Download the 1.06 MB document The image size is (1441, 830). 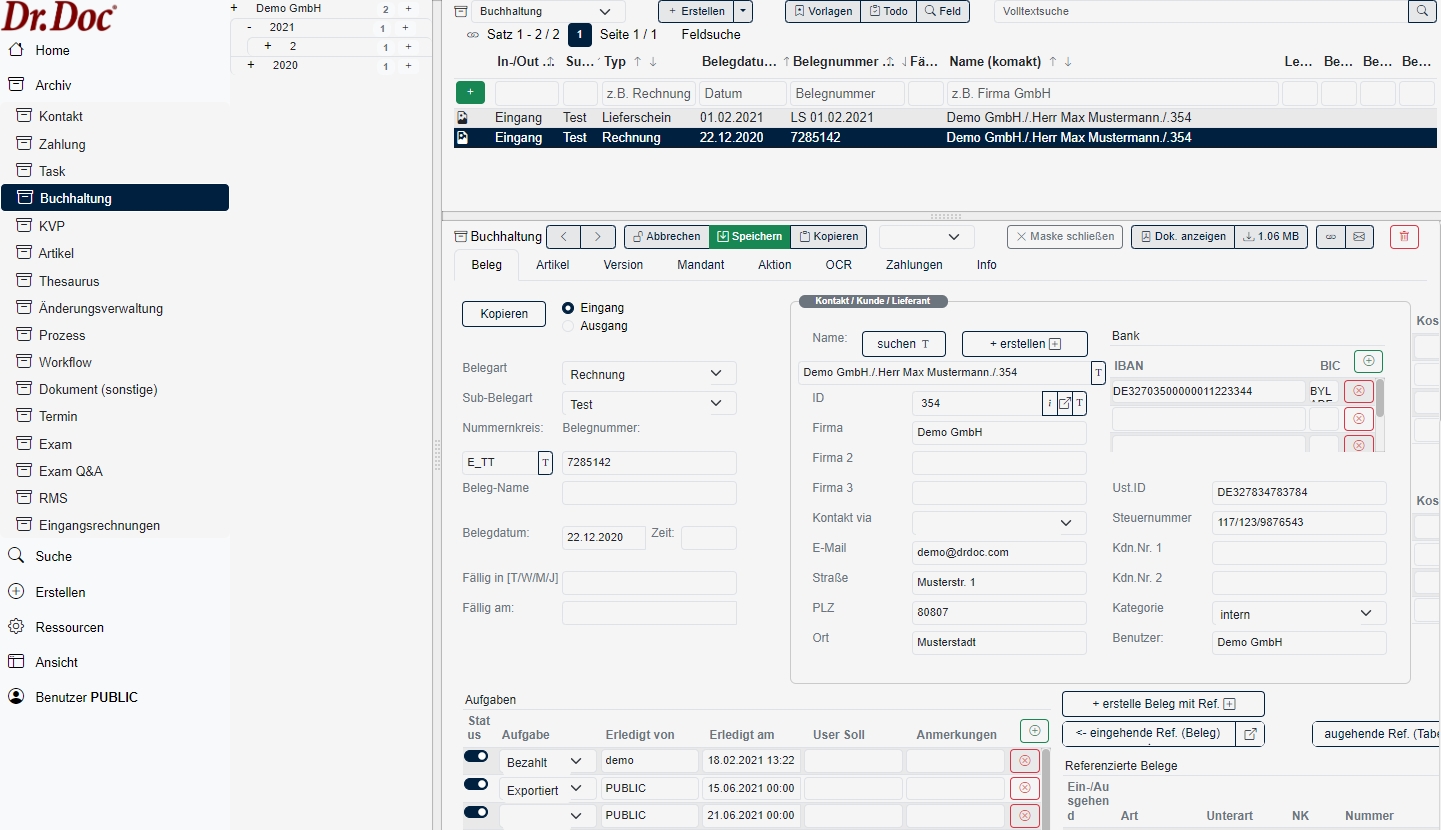[1271, 237]
